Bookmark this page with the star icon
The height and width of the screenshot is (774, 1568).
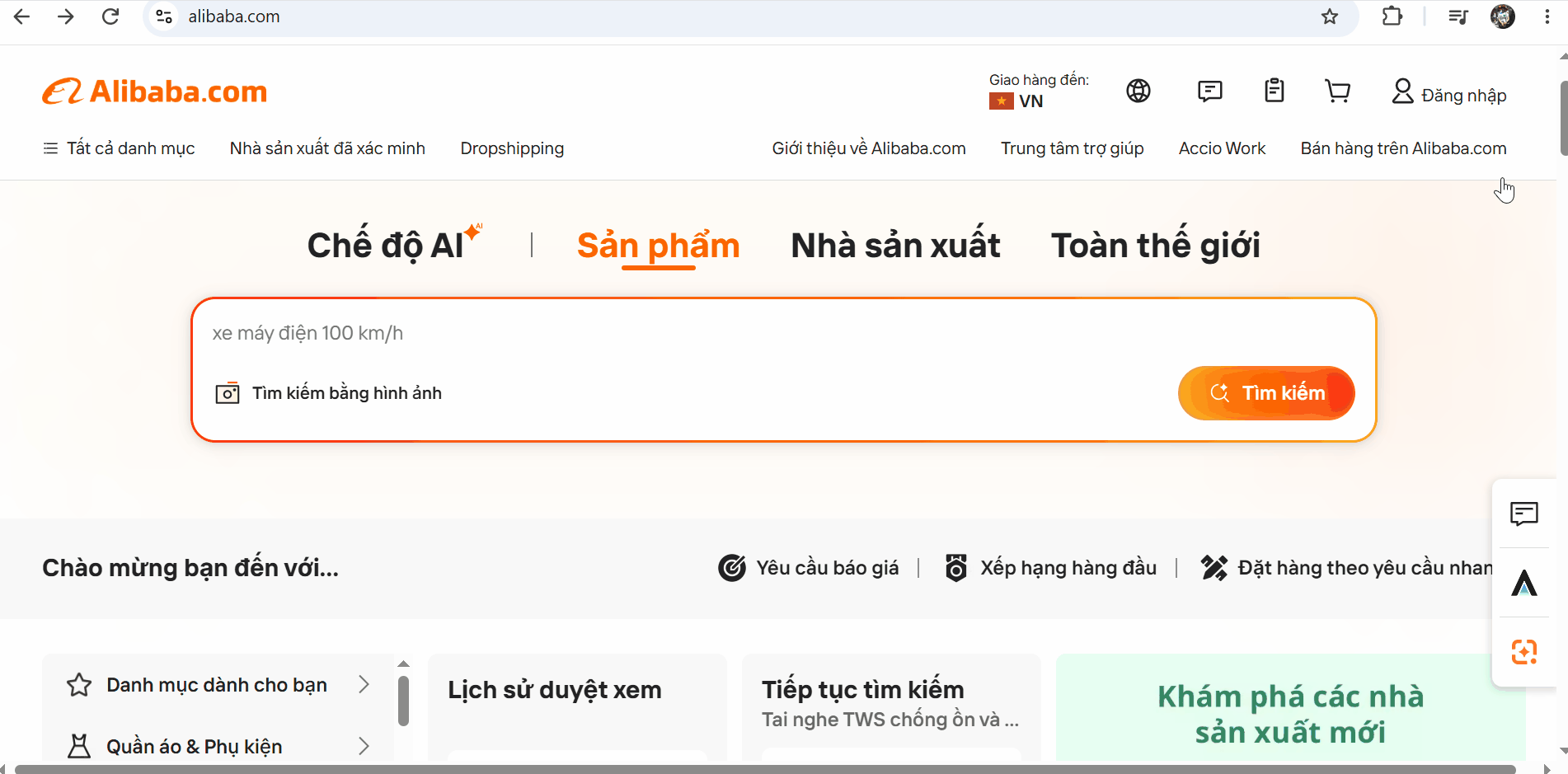tap(1329, 16)
